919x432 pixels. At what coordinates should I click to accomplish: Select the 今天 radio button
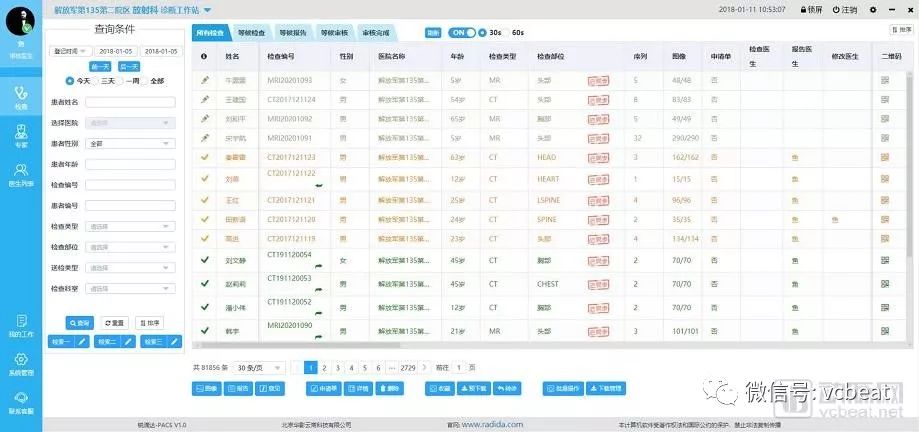[70, 81]
